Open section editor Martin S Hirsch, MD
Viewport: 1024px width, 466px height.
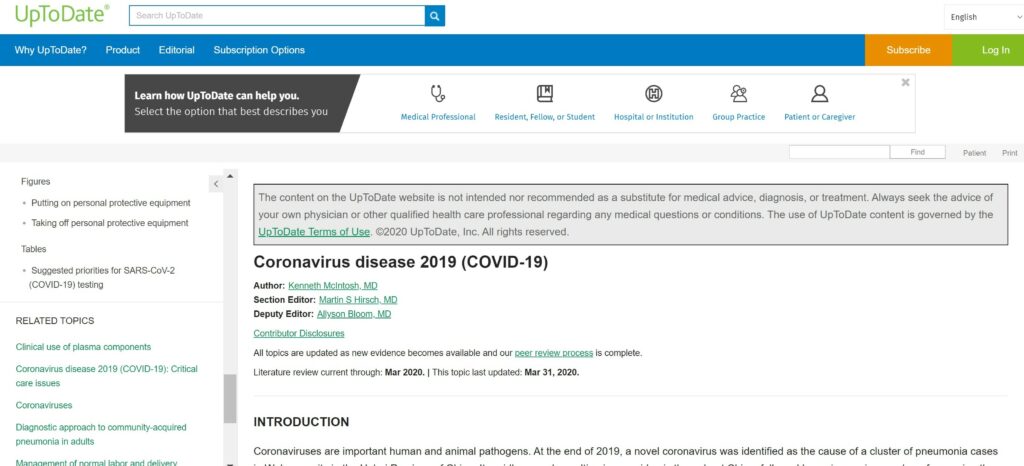(x=358, y=300)
